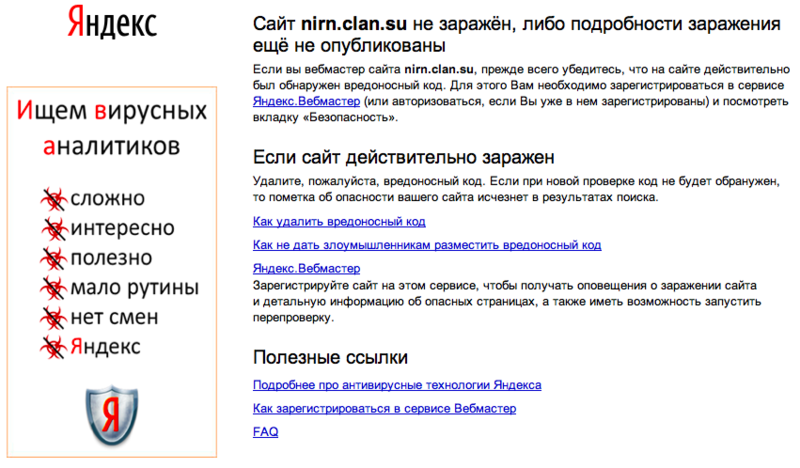Click the сложно text in banner
Viewport: 800px width, 468px height.
click(x=108, y=198)
